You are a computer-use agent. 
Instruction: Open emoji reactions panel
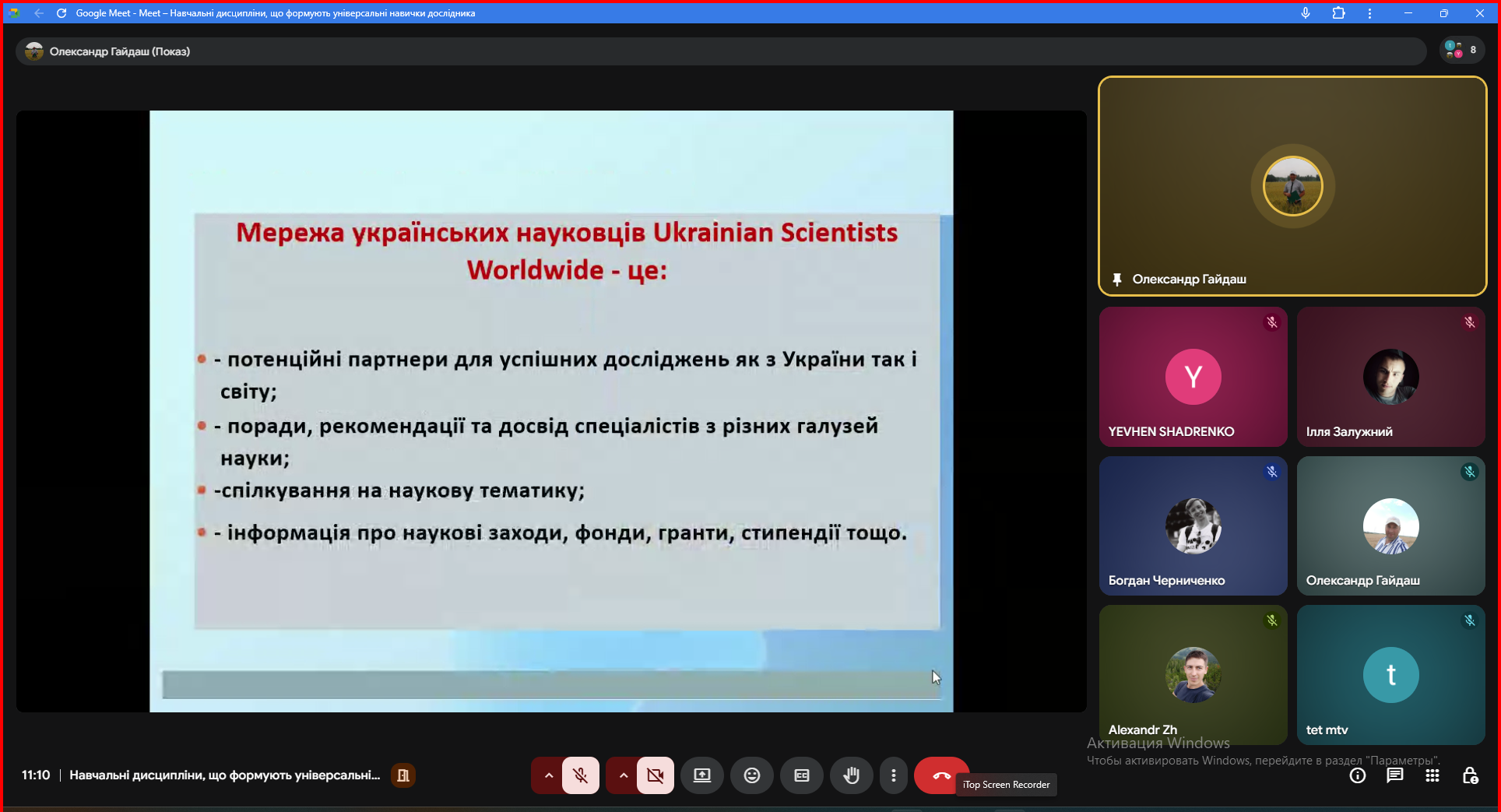point(752,775)
